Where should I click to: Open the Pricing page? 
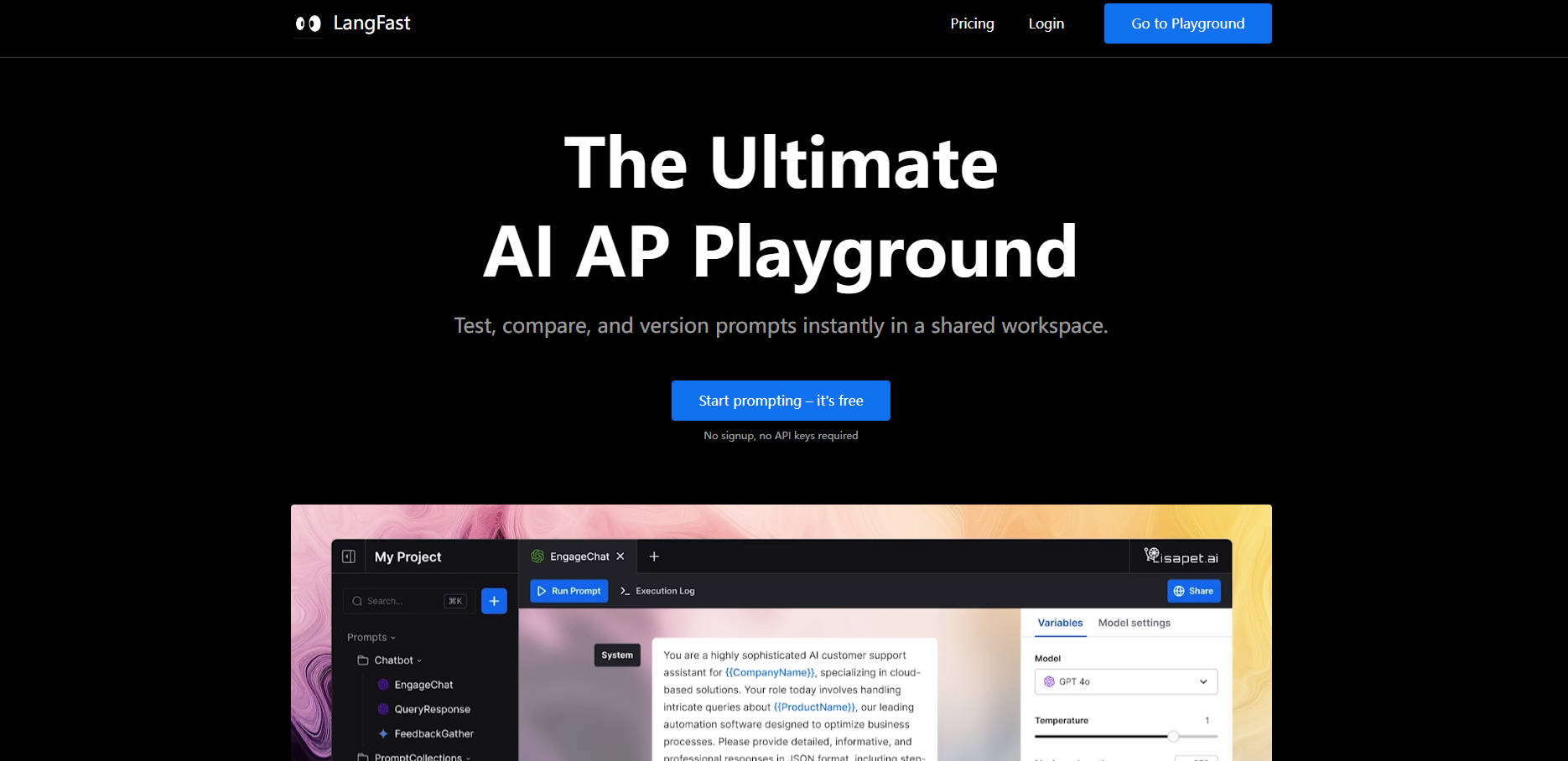(x=972, y=23)
